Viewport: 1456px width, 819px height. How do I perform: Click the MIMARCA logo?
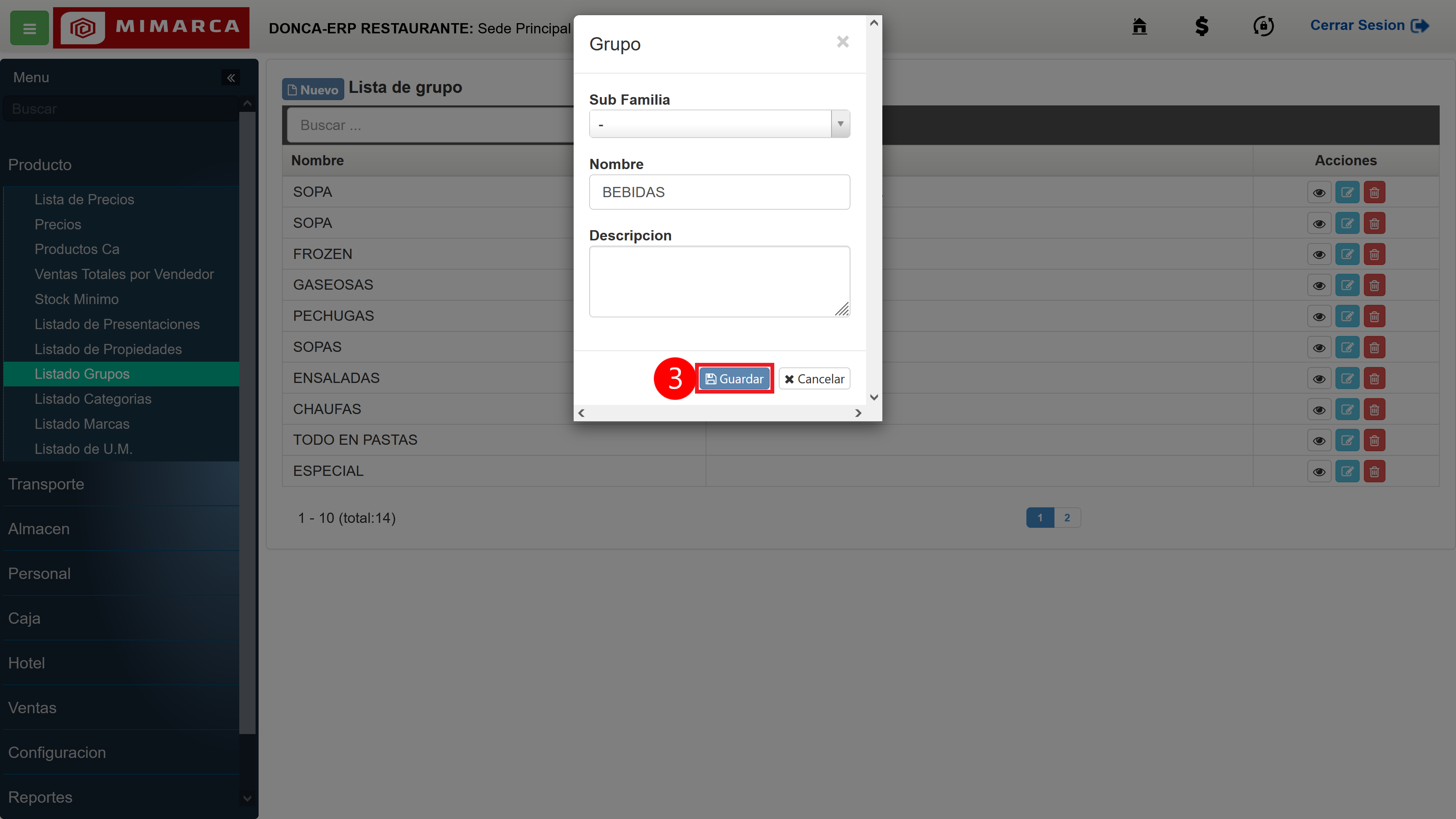(x=151, y=27)
